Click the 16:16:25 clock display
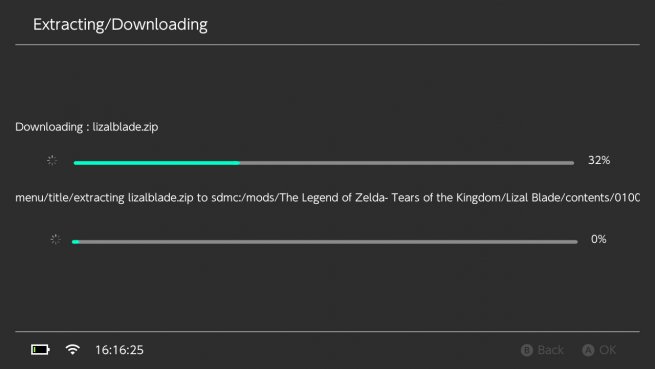This screenshot has width=655, height=369. click(x=119, y=350)
